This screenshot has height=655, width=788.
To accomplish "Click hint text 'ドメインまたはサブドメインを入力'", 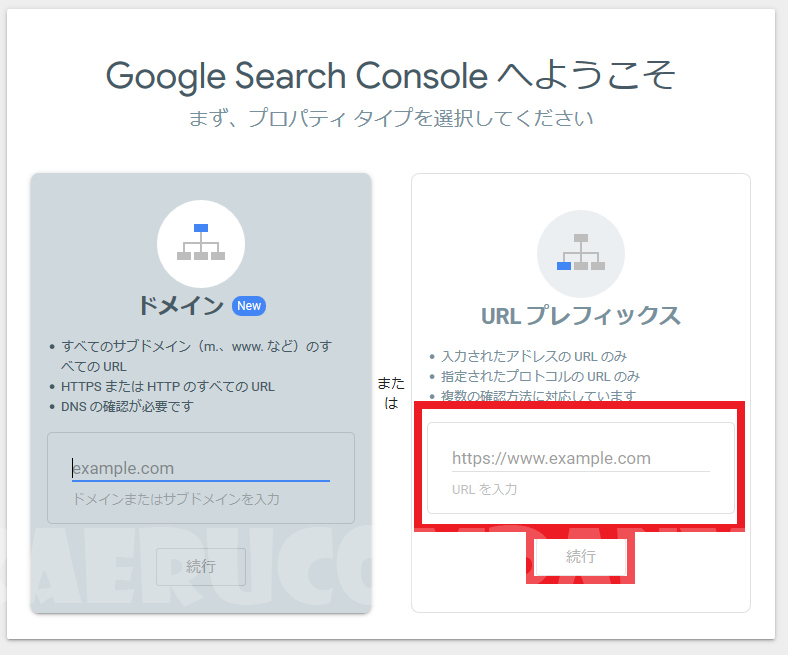I will 176,499.
